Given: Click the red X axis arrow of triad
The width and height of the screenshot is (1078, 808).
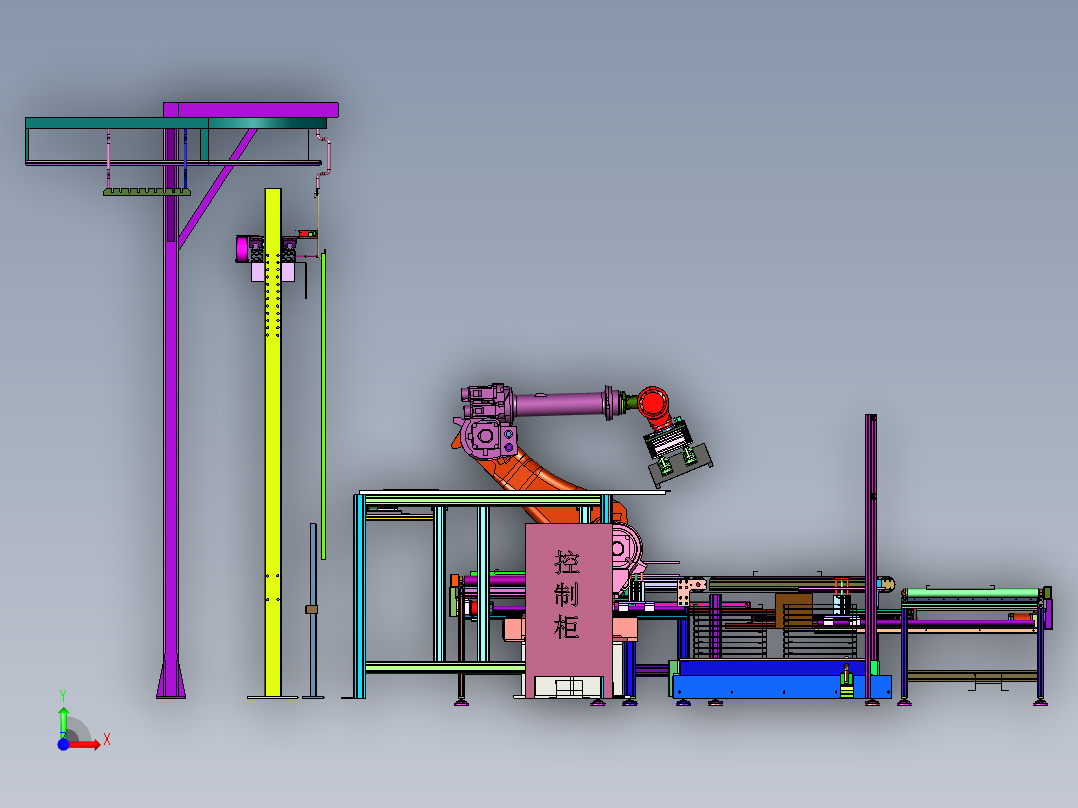Looking at the screenshot, I should tap(87, 744).
